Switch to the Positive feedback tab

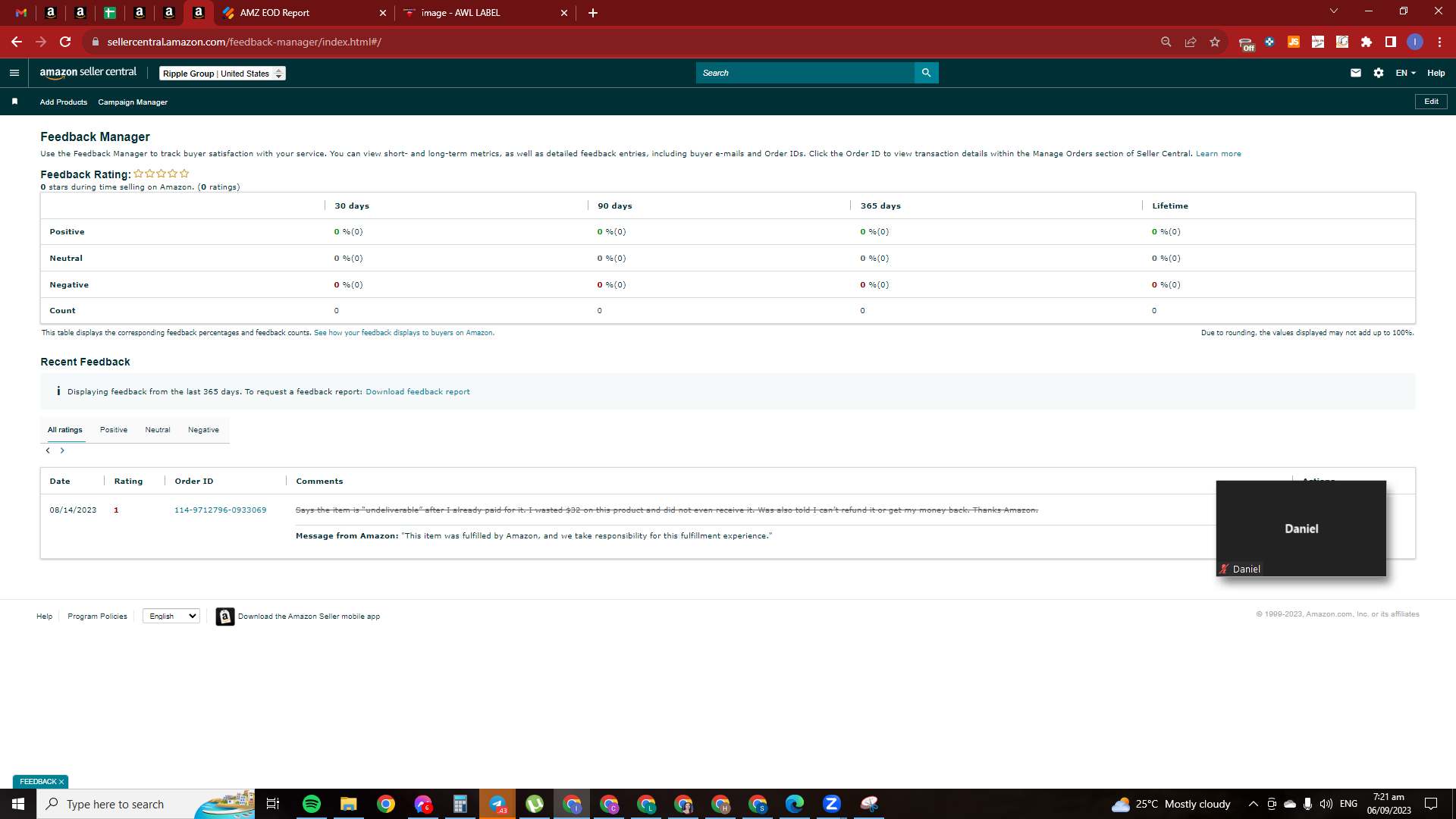pos(114,430)
